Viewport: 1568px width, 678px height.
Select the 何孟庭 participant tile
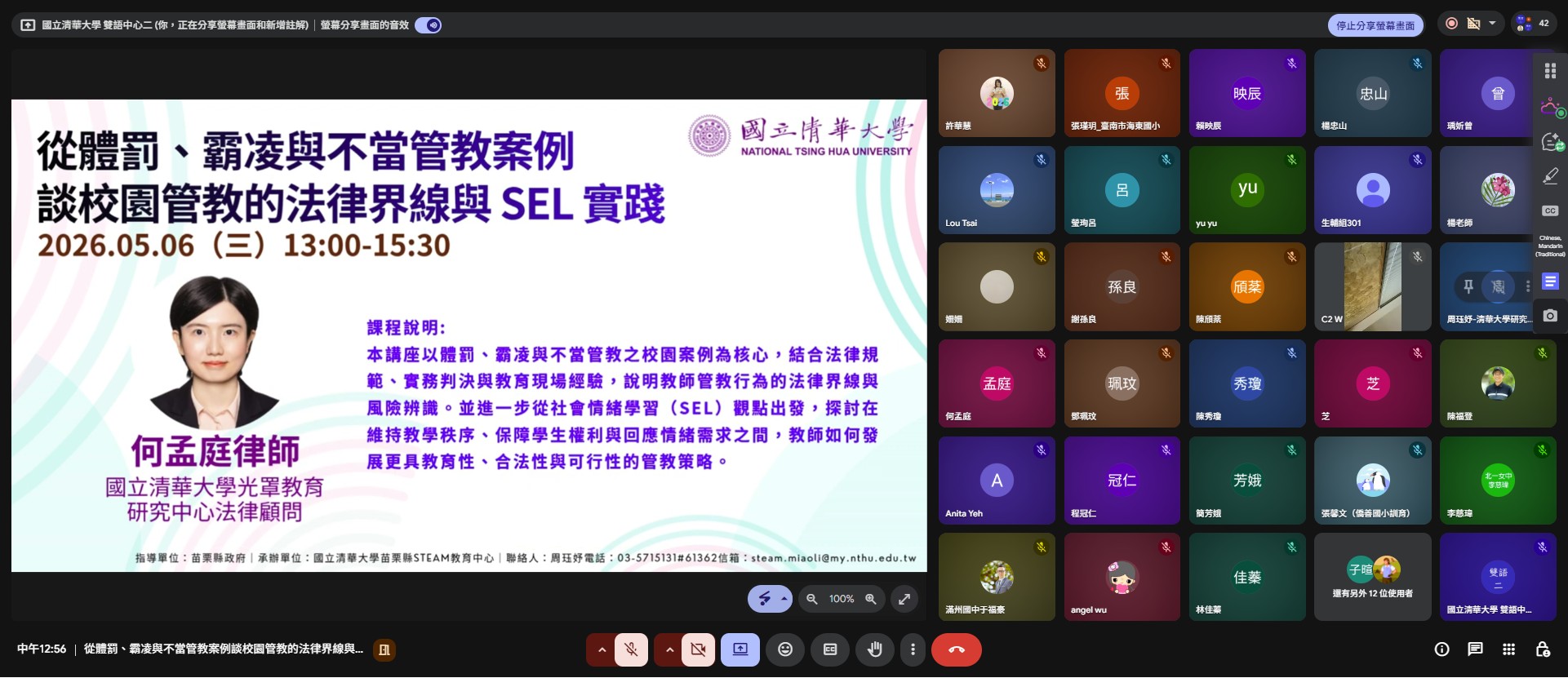(997, 384)
